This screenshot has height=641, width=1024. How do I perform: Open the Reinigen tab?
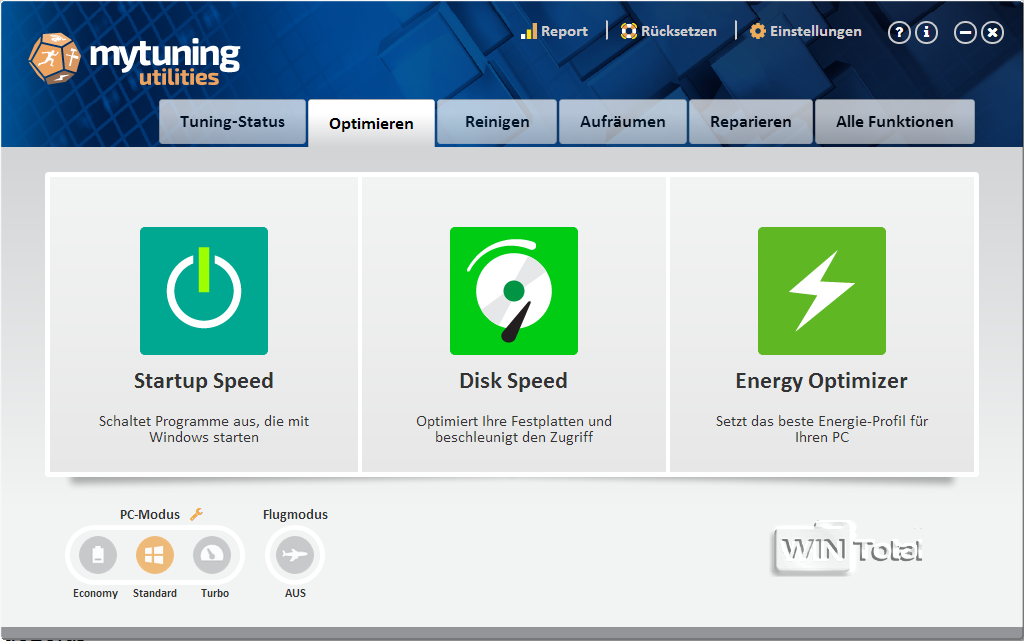pyautogui.click(x=497, y=121)
